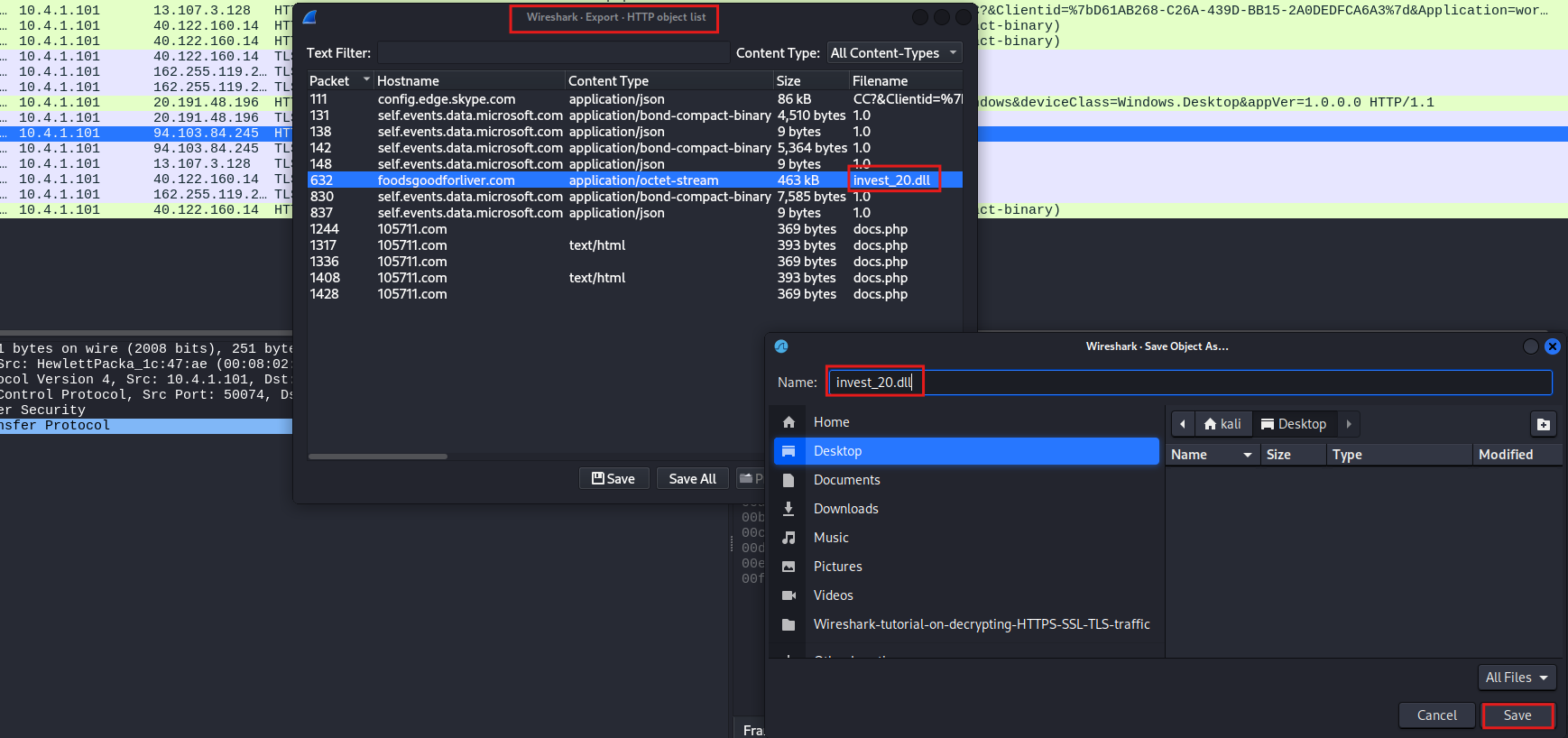Select packet 1244 row for 105711.com
Screen dimensions: 1568x738
point(635,229)
